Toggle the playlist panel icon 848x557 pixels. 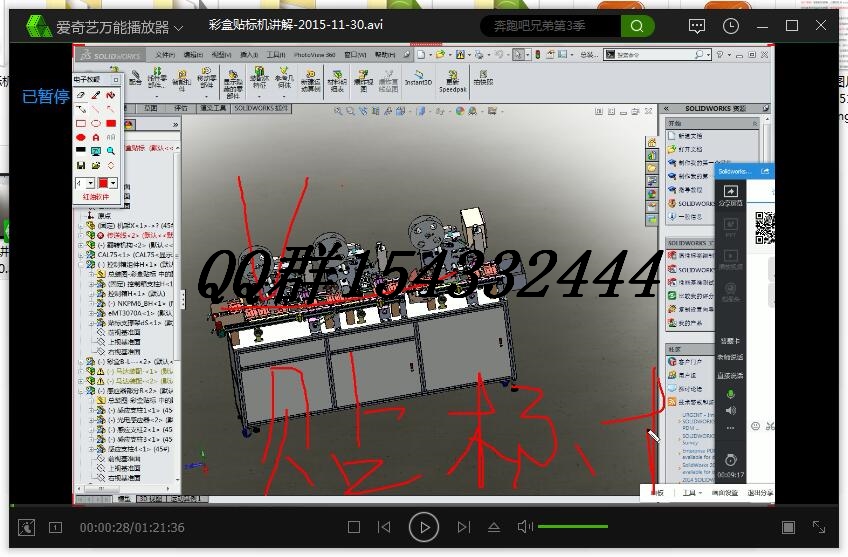(x=789, y=527)
